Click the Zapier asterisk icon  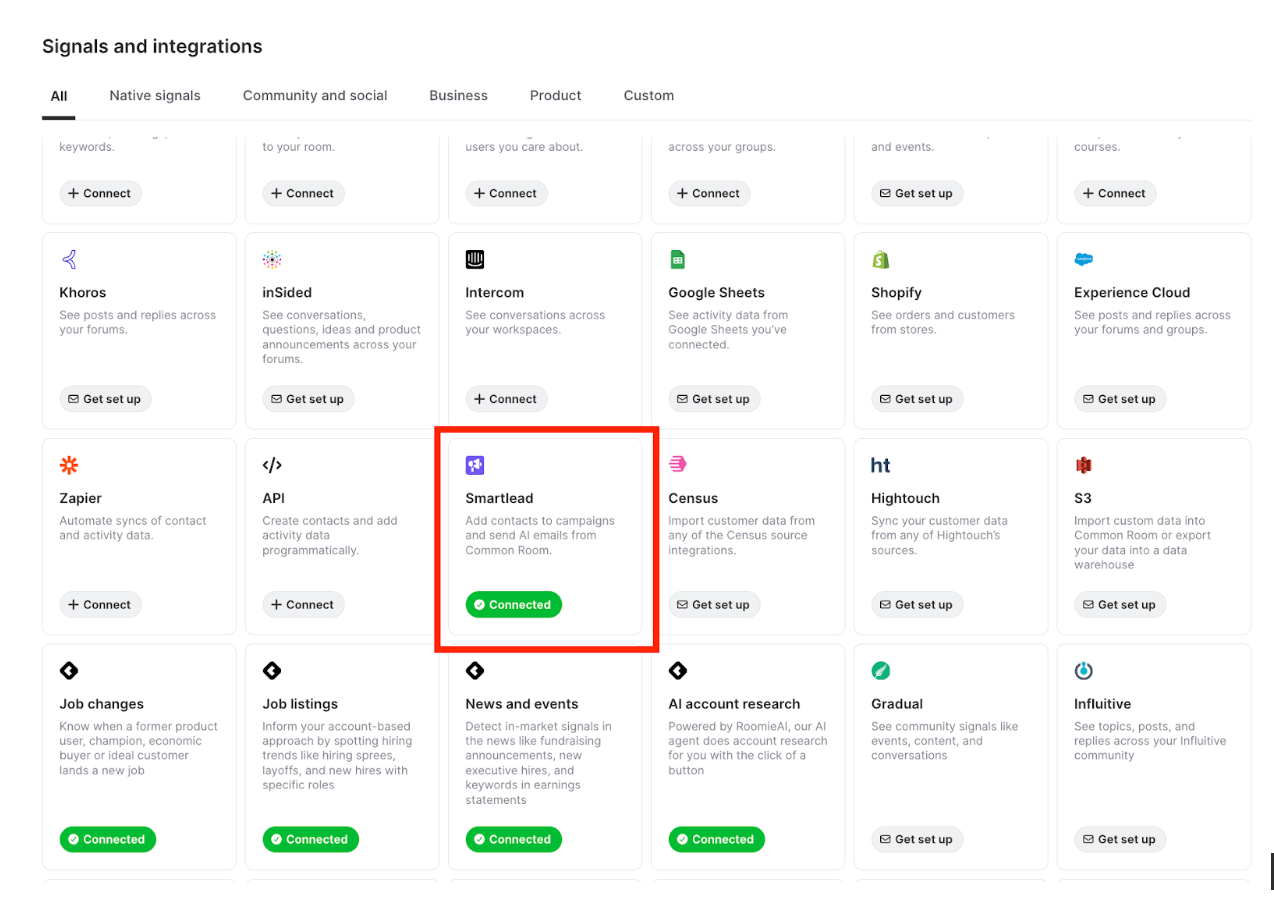[x=69, y=465]
